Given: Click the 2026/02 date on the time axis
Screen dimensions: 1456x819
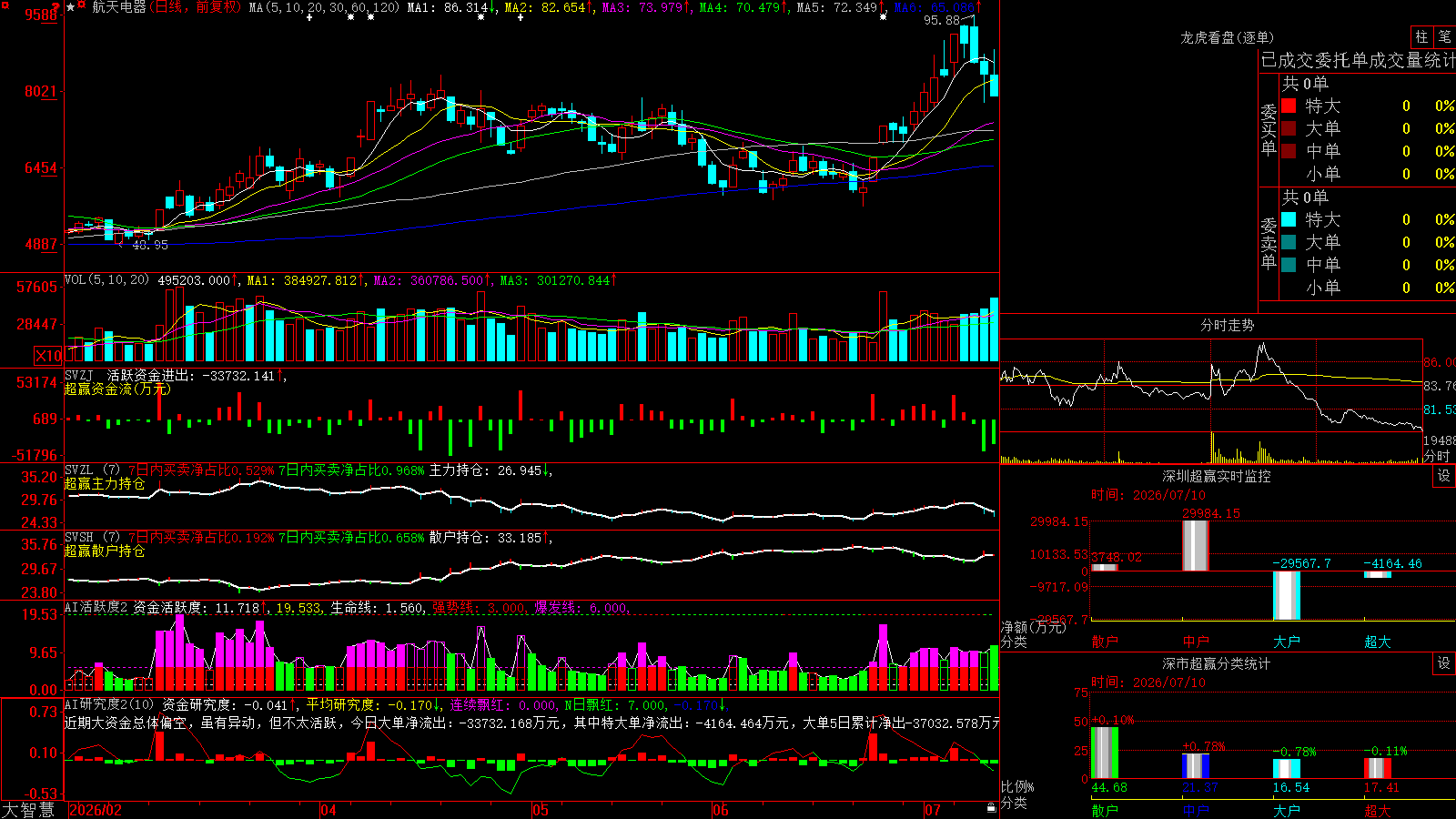Looking at the screenshot, I should pos(96,810).
